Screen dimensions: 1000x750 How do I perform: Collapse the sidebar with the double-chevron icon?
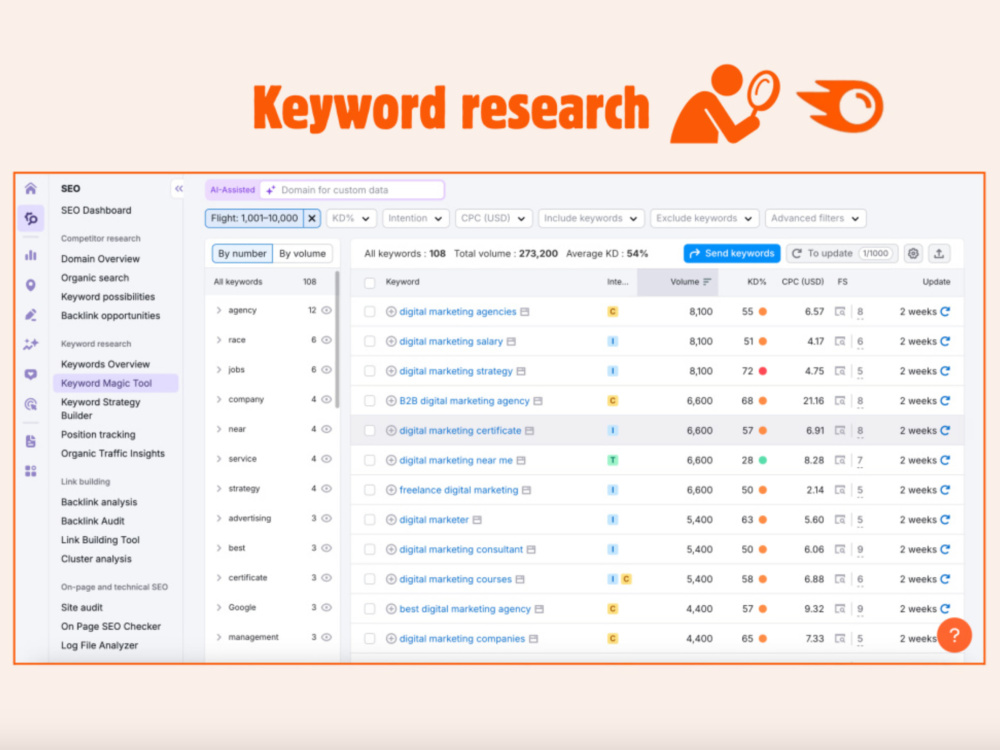coord(179,189)
